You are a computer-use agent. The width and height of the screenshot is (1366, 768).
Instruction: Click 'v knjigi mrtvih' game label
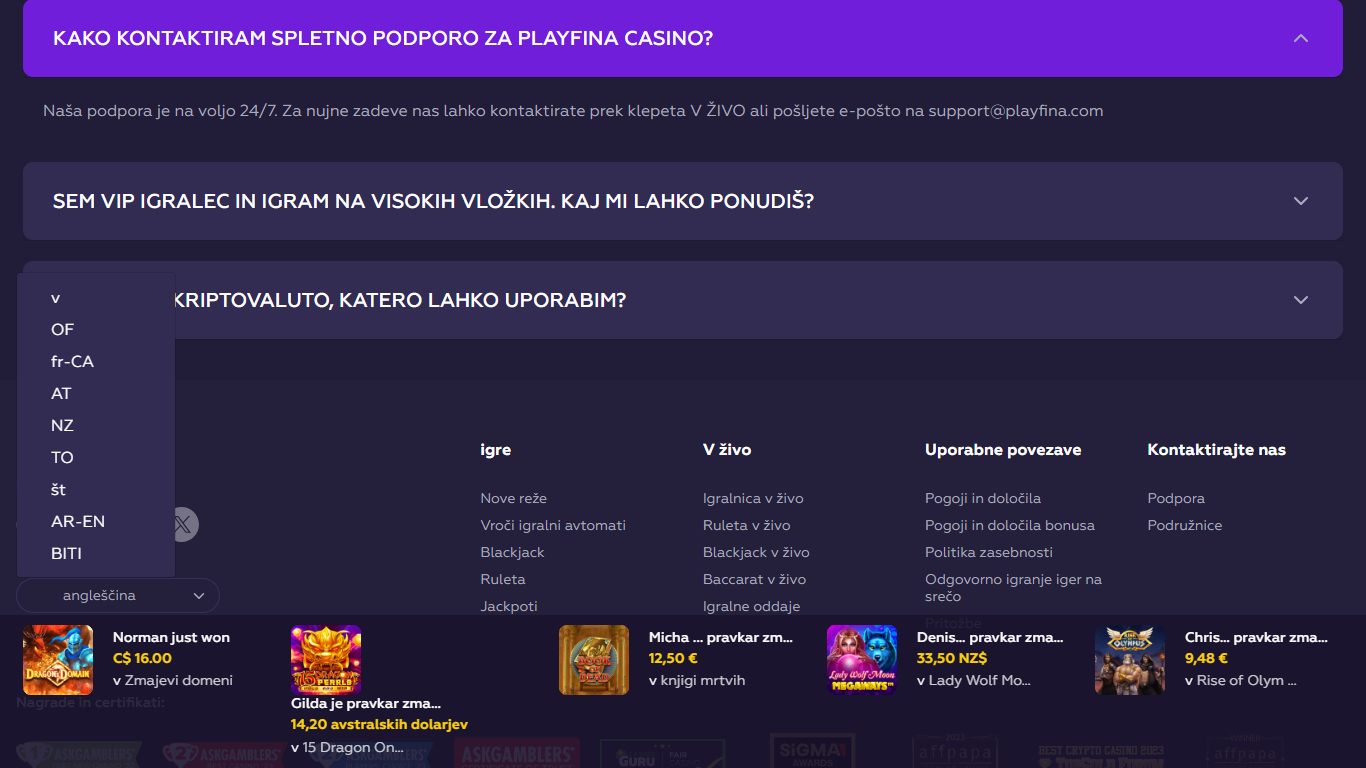[x=697, y=680]
